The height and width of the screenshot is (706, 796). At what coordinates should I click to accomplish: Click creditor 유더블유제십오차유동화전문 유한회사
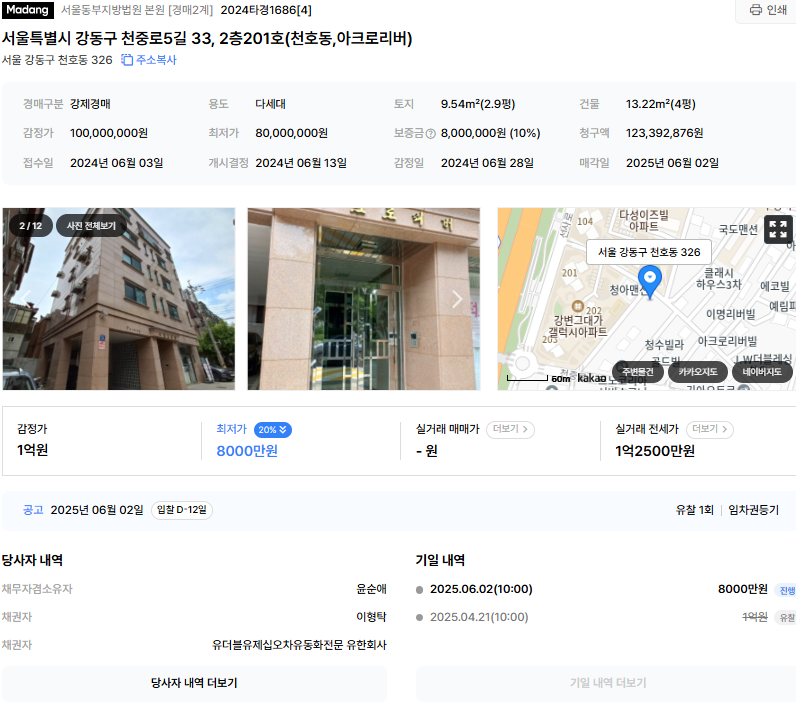[x=299, y=645]
